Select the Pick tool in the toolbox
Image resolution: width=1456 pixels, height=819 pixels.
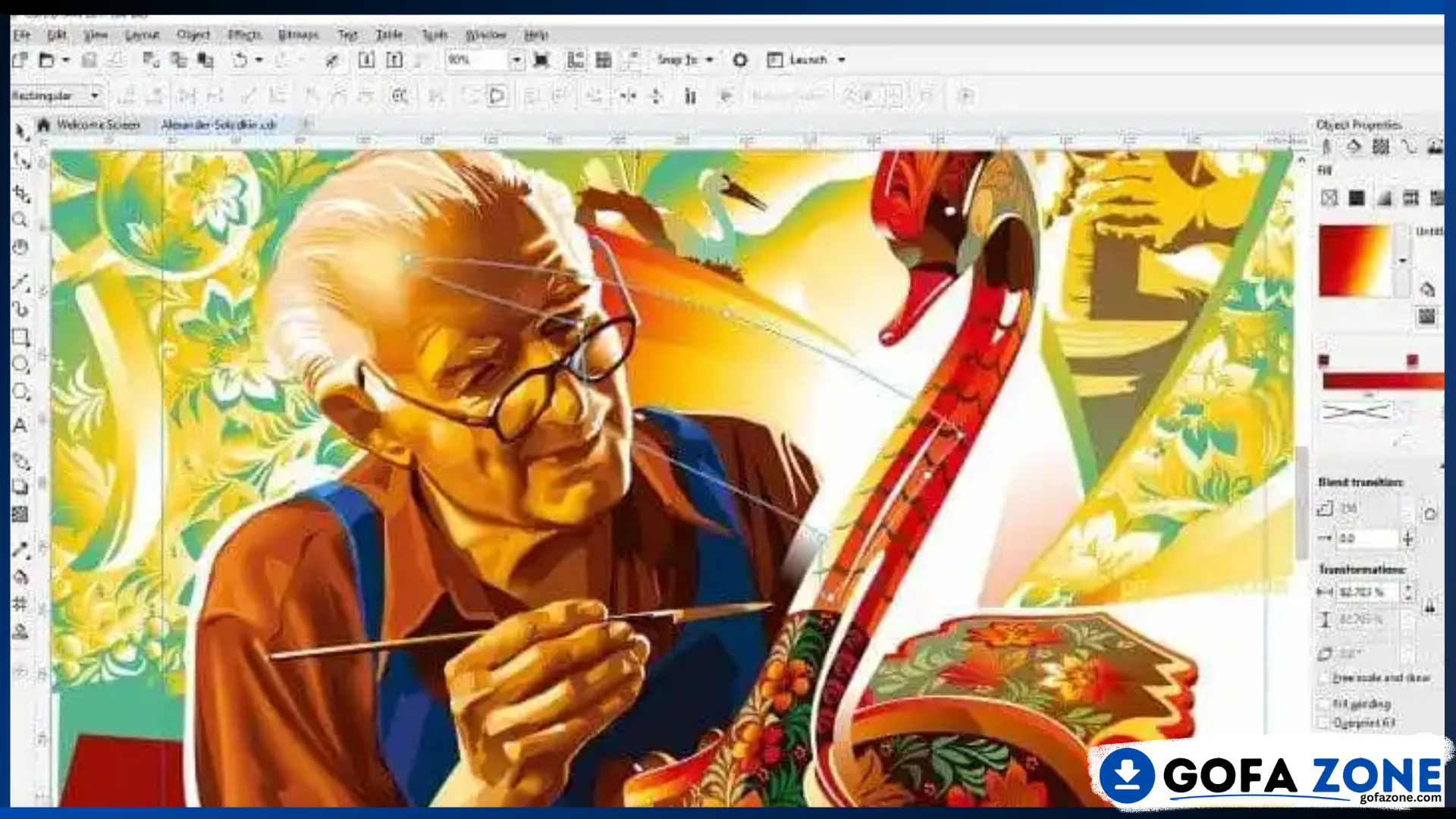(x=21, y=132)
